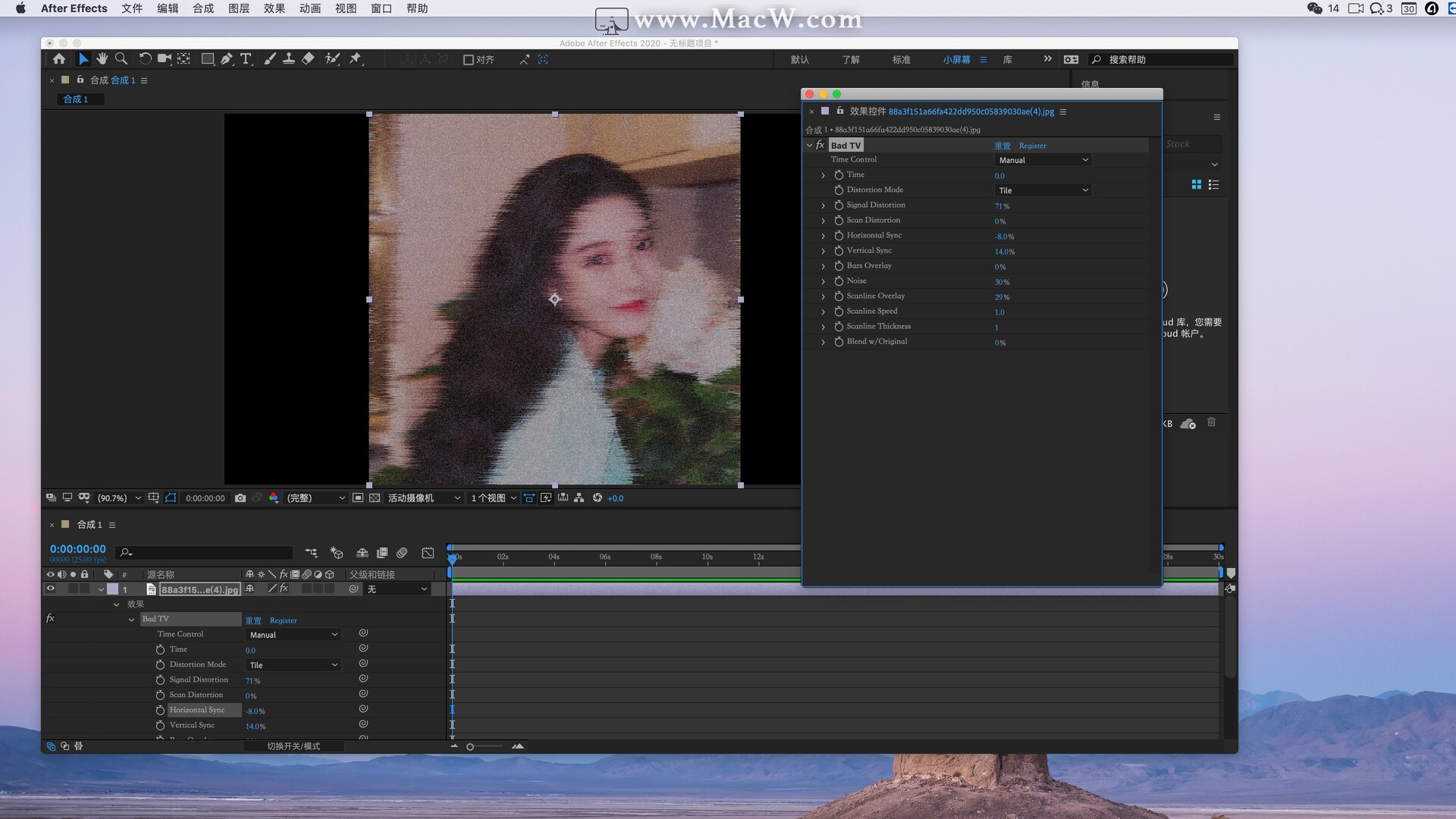Select the Zoom tool

(121, 58)
